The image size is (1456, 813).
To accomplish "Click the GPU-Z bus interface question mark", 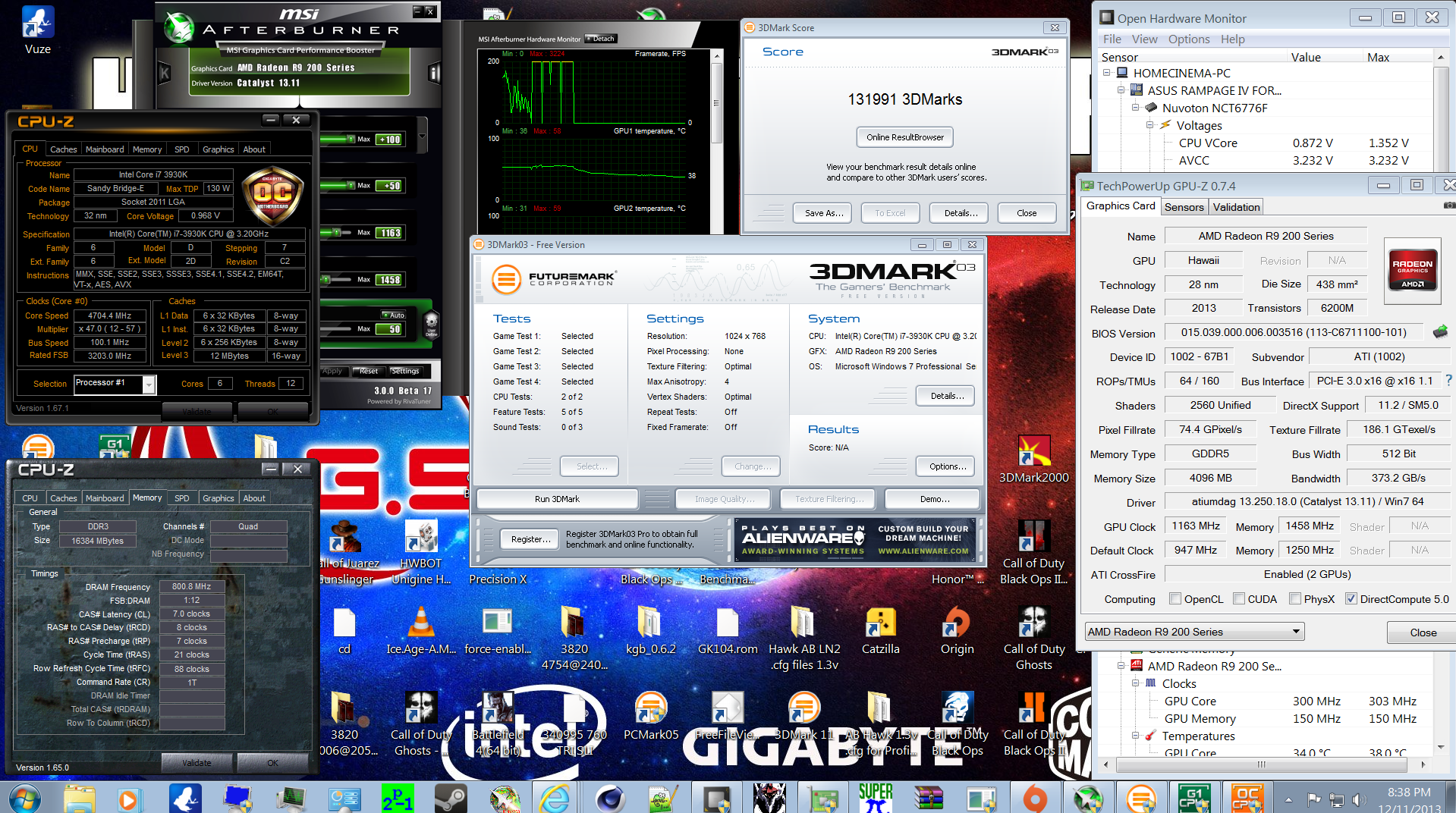I will click(1448, 381).
